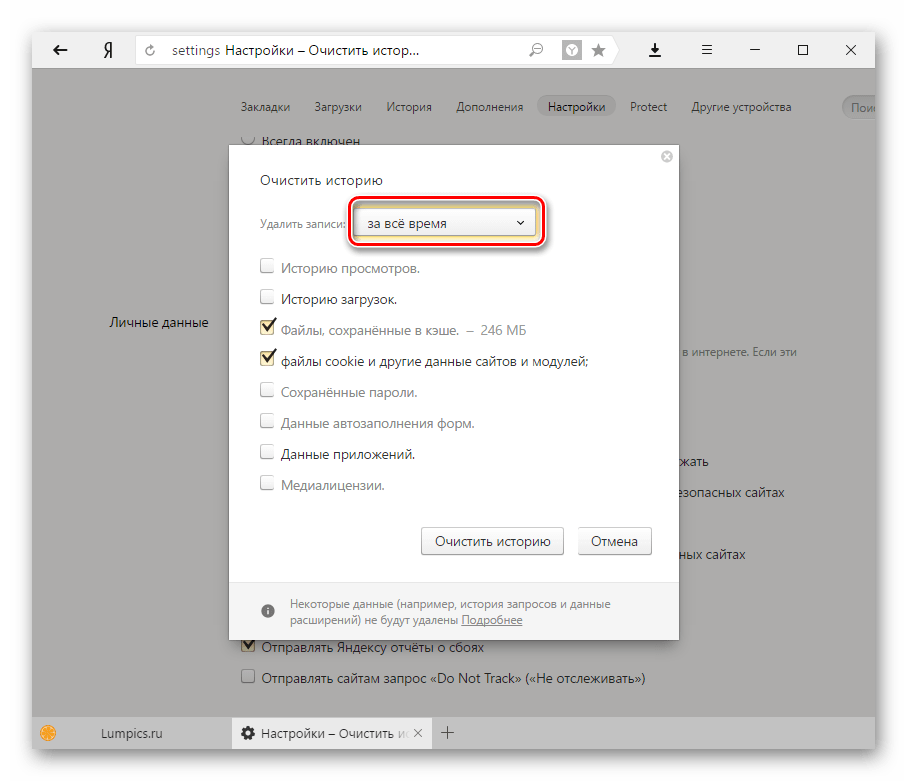907x781 pixels.
Task: Open Yandex home via the Я logo
Action: 107,50
